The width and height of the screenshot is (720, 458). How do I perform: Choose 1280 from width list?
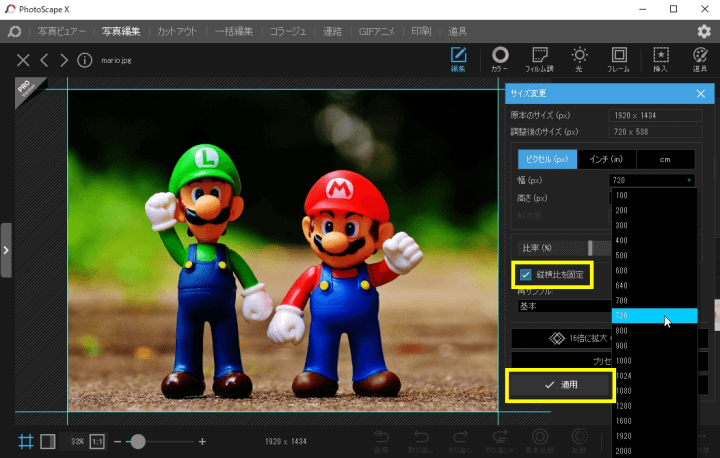654,406
